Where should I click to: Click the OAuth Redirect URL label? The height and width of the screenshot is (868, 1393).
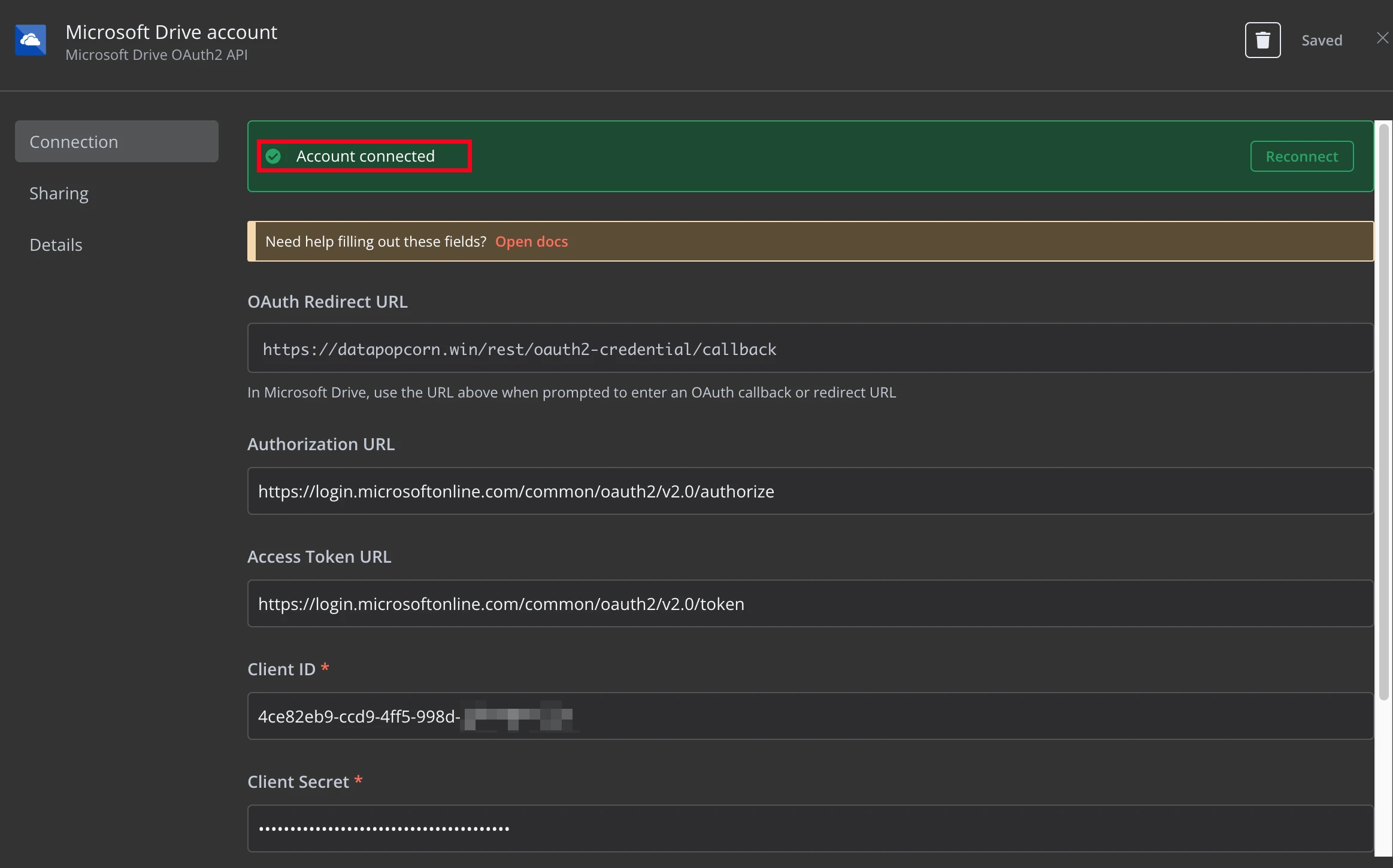tap(328, 302)
